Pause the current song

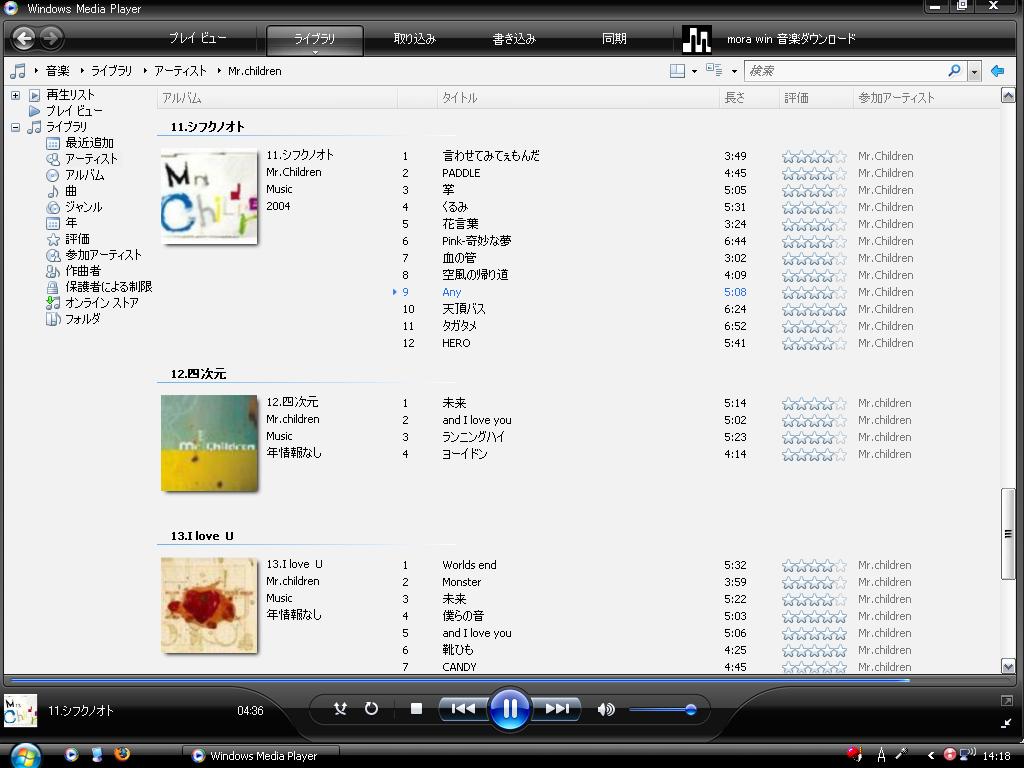click(509, 709)
